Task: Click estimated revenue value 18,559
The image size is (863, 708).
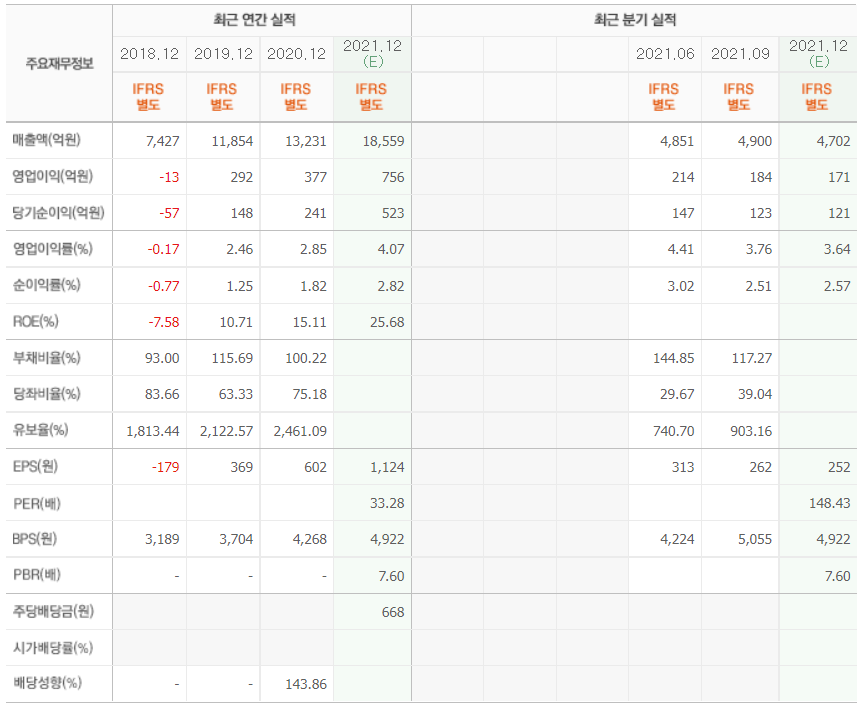Action: [x=384, y=141]
